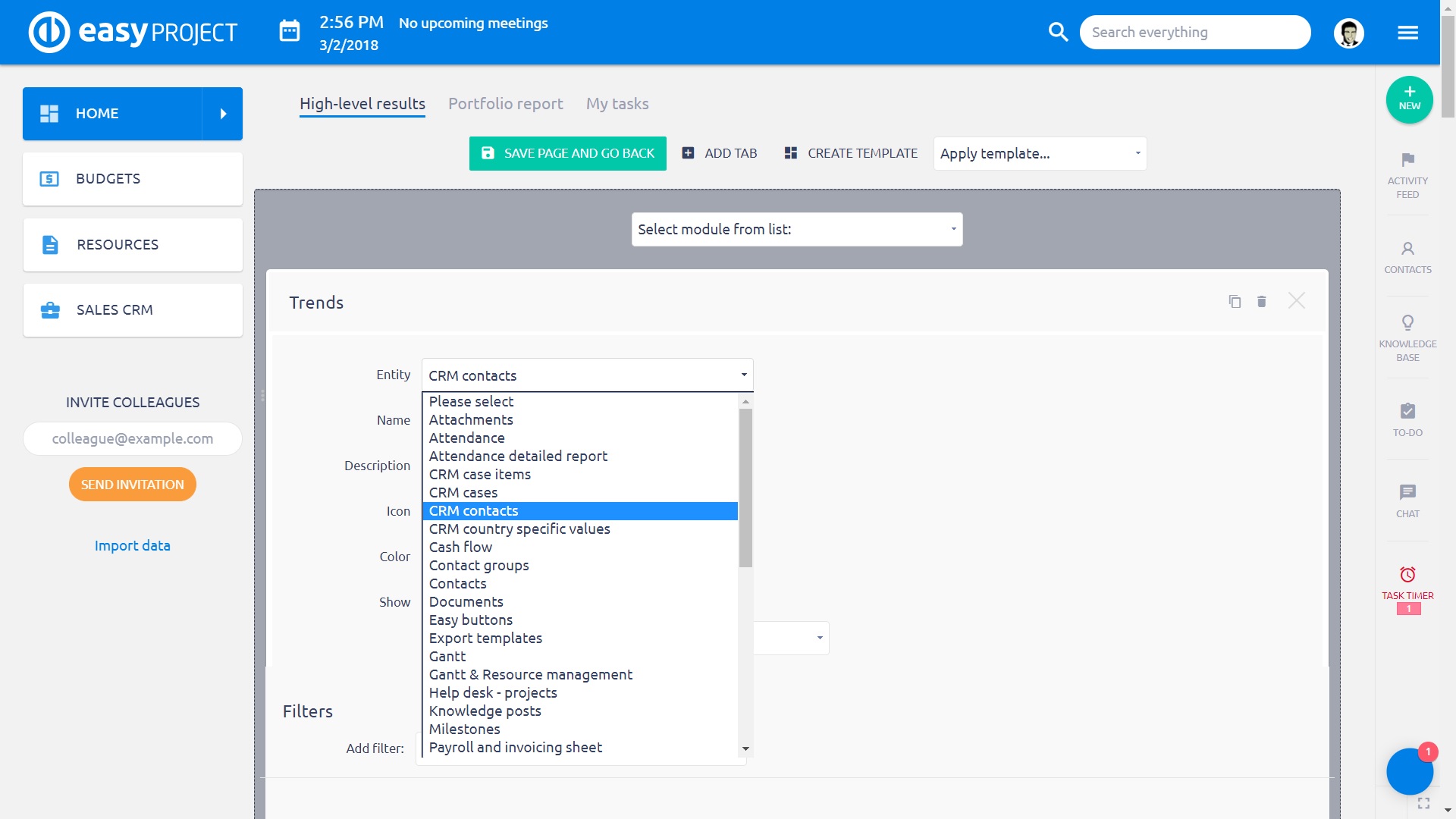Image resolution: width=1456 pixels, height=819 pixels.
Task: Choose Cash flow from entity list
Action: (460, 548)
